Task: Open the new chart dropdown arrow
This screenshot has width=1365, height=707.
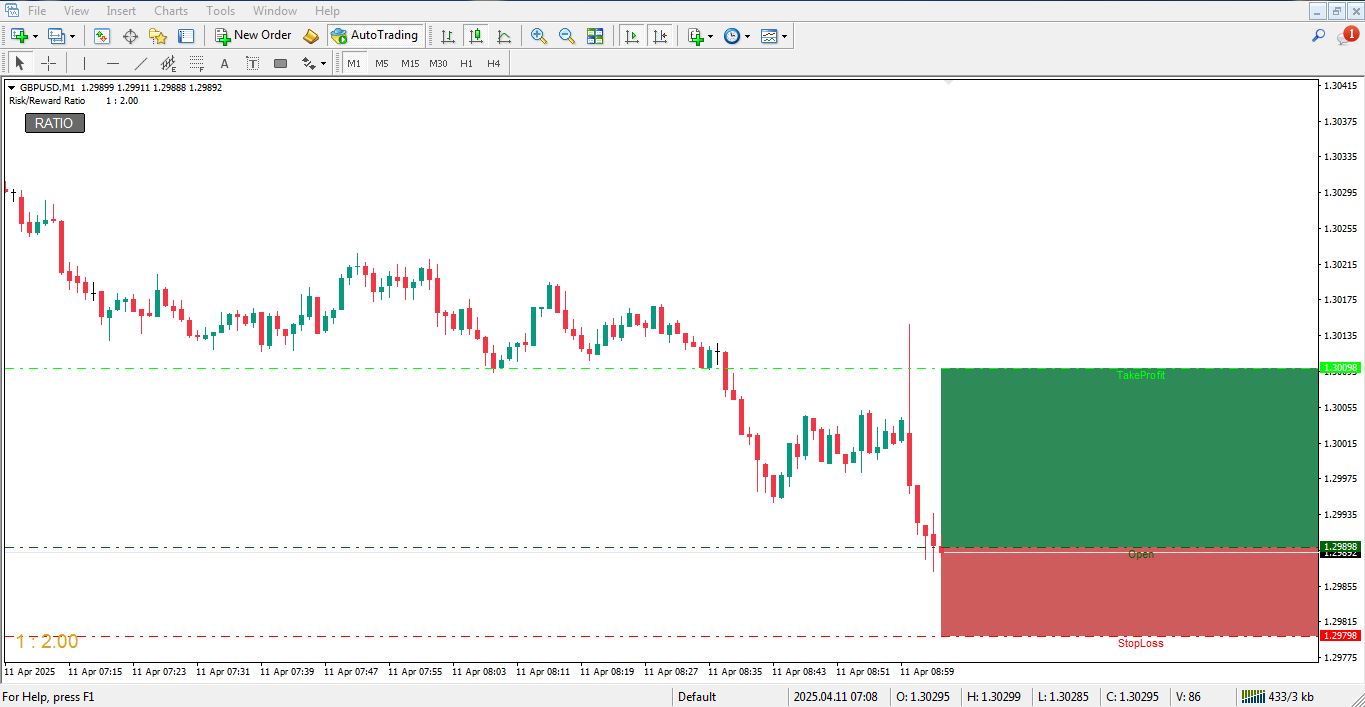Action: [x=36, y=36]
